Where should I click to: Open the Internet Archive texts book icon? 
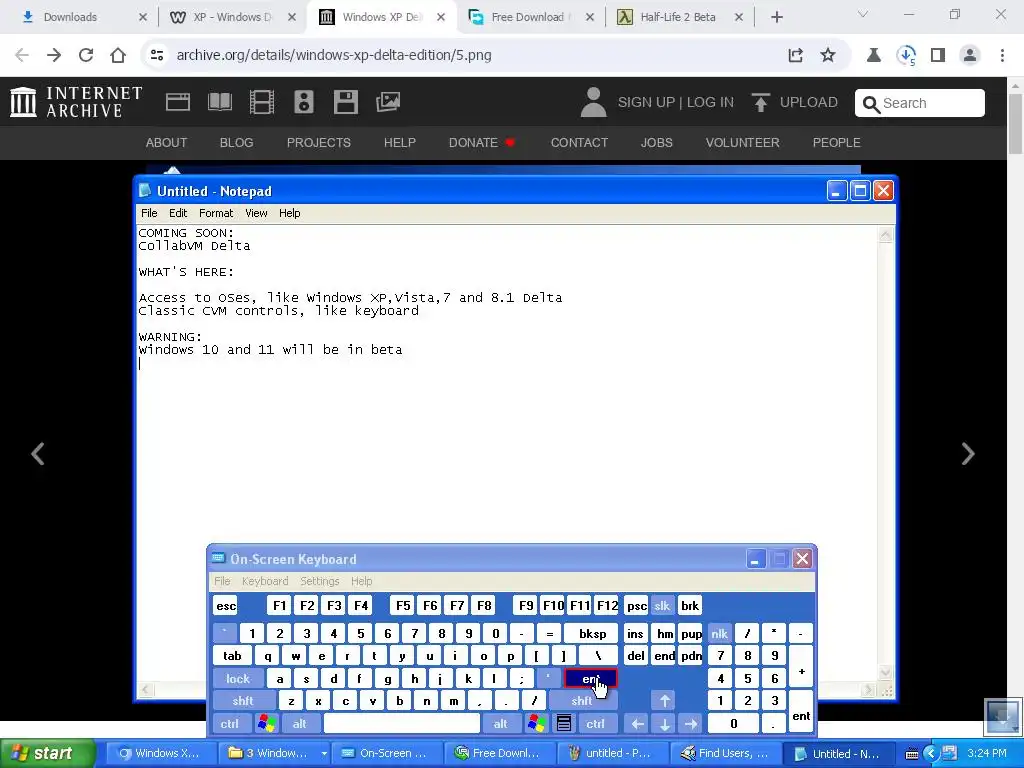point(219,102)
